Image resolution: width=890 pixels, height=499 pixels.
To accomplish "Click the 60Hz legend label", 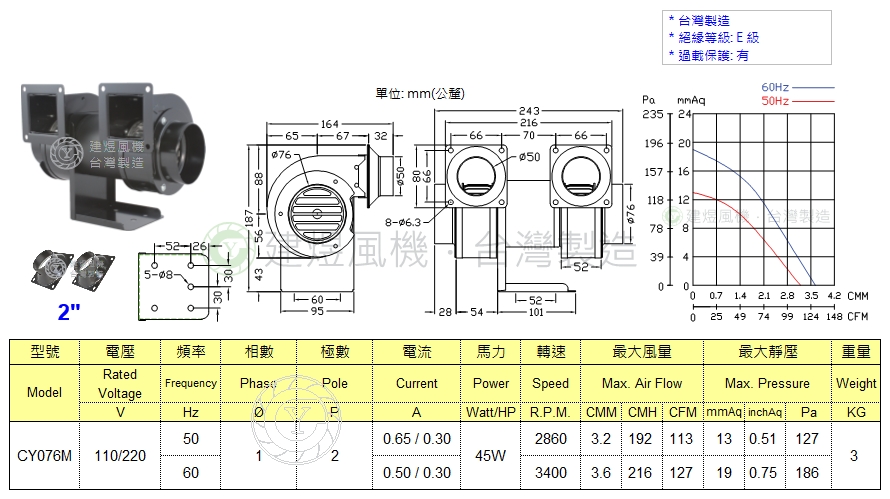I will pyautogui.click(x=775, y=87).
